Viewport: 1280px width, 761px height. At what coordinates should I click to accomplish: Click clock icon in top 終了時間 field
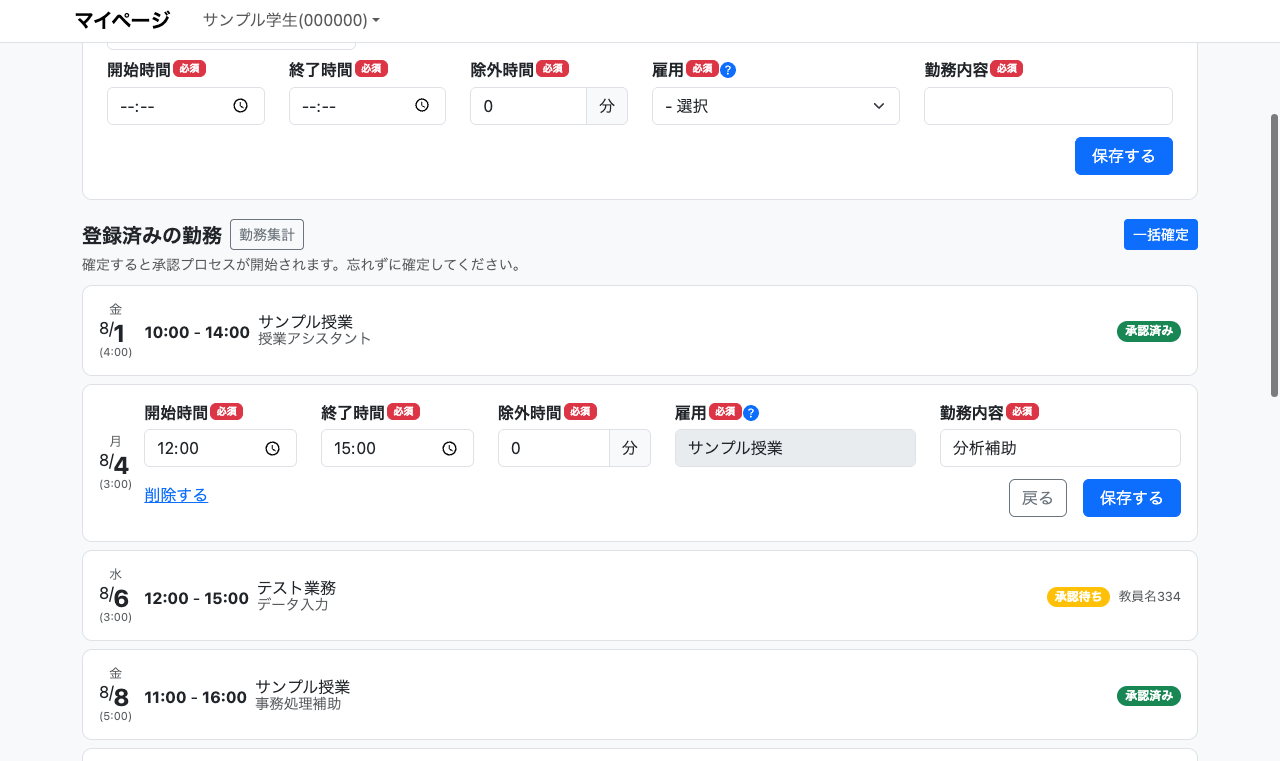[x=422, y=105]
